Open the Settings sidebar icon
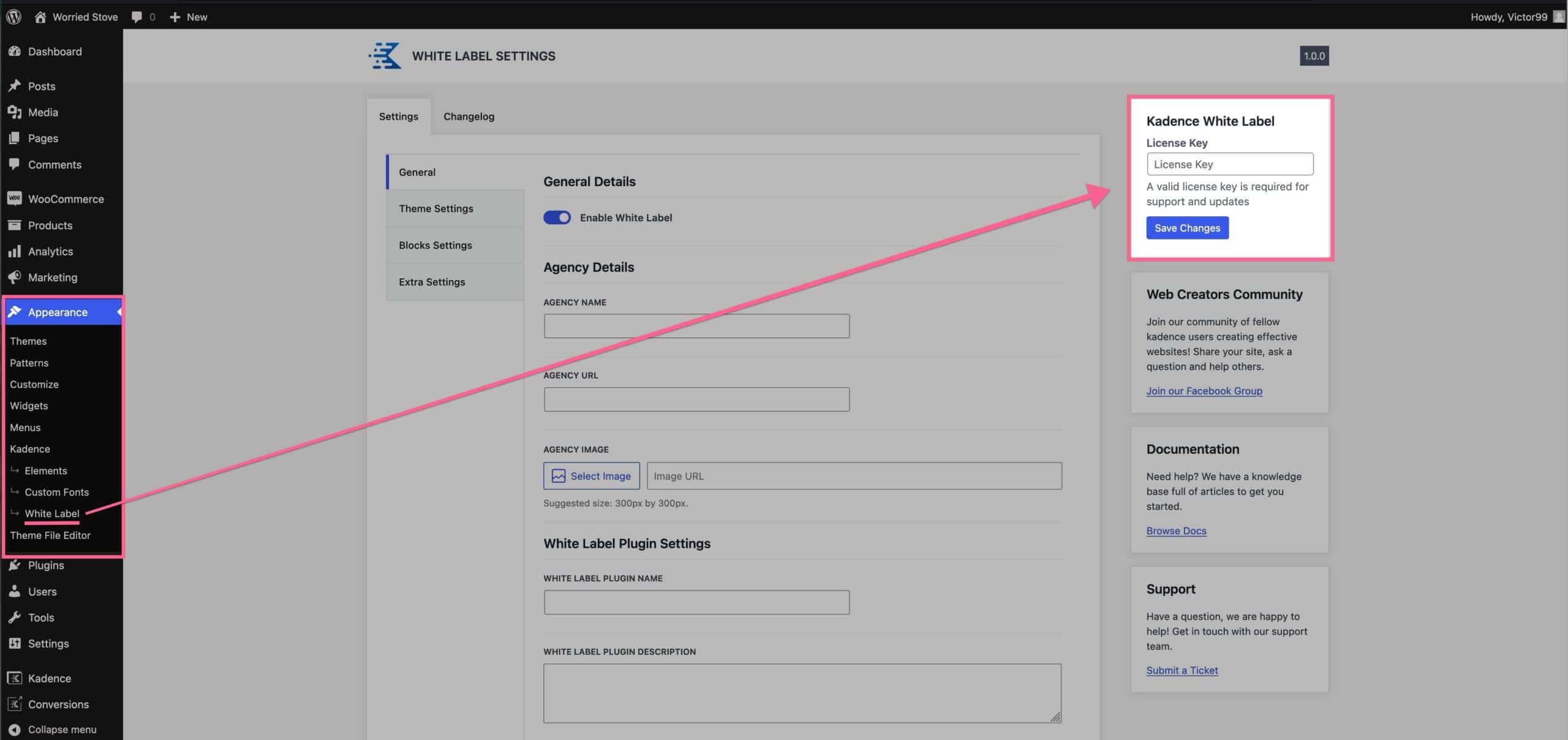Screen dimensions: 1568x740 (x=15, y=643)
